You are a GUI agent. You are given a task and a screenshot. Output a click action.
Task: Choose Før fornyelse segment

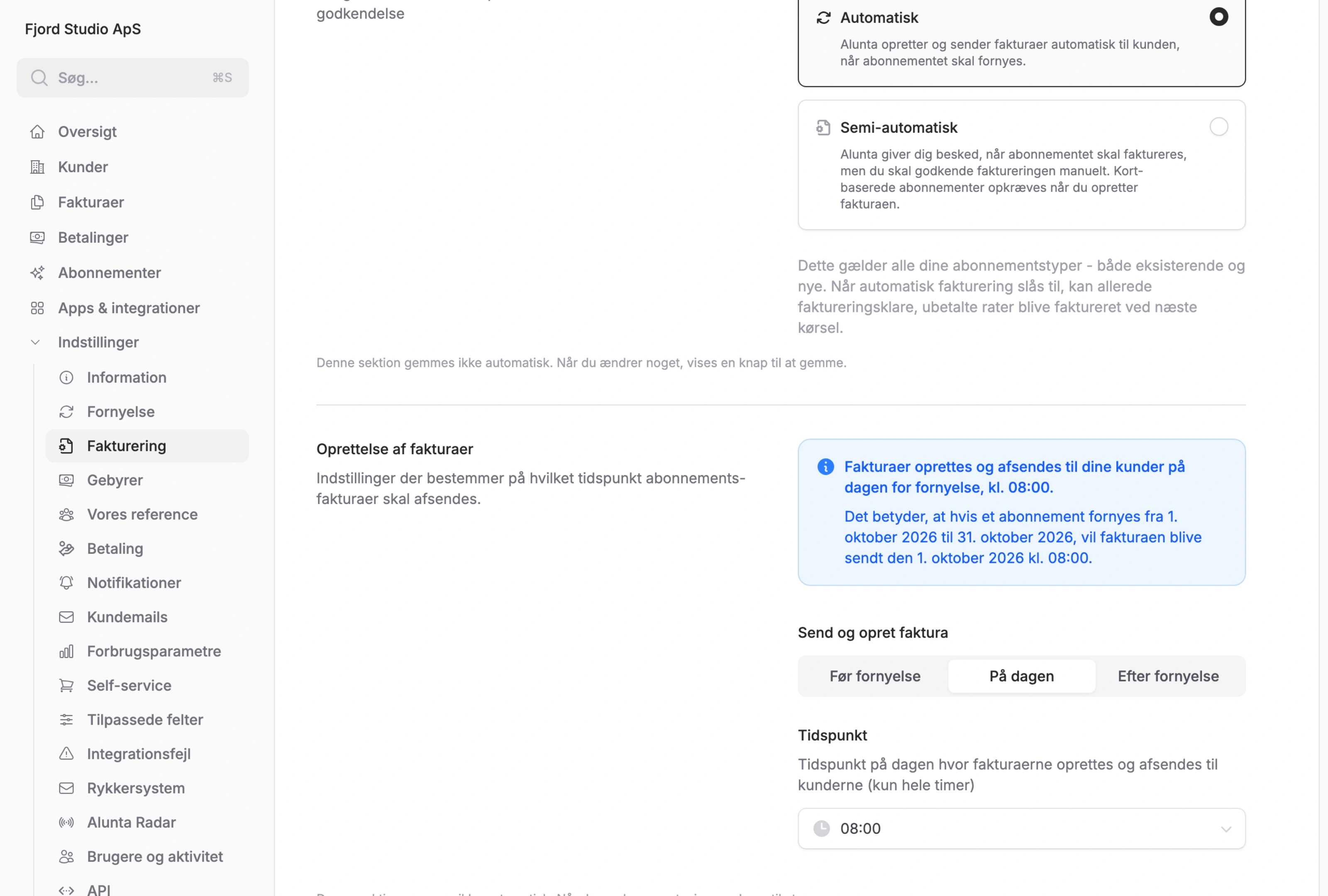click(874, 677)
